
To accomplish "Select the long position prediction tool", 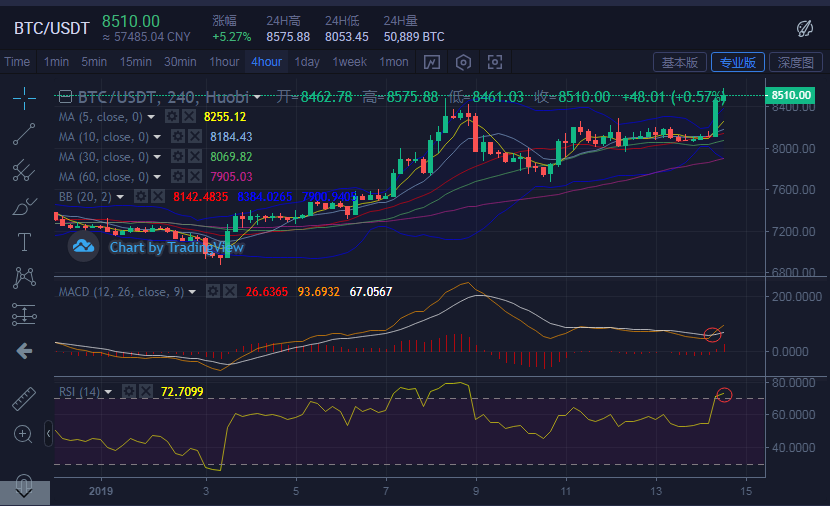I will pyautogui.click(x=24, y=314).
